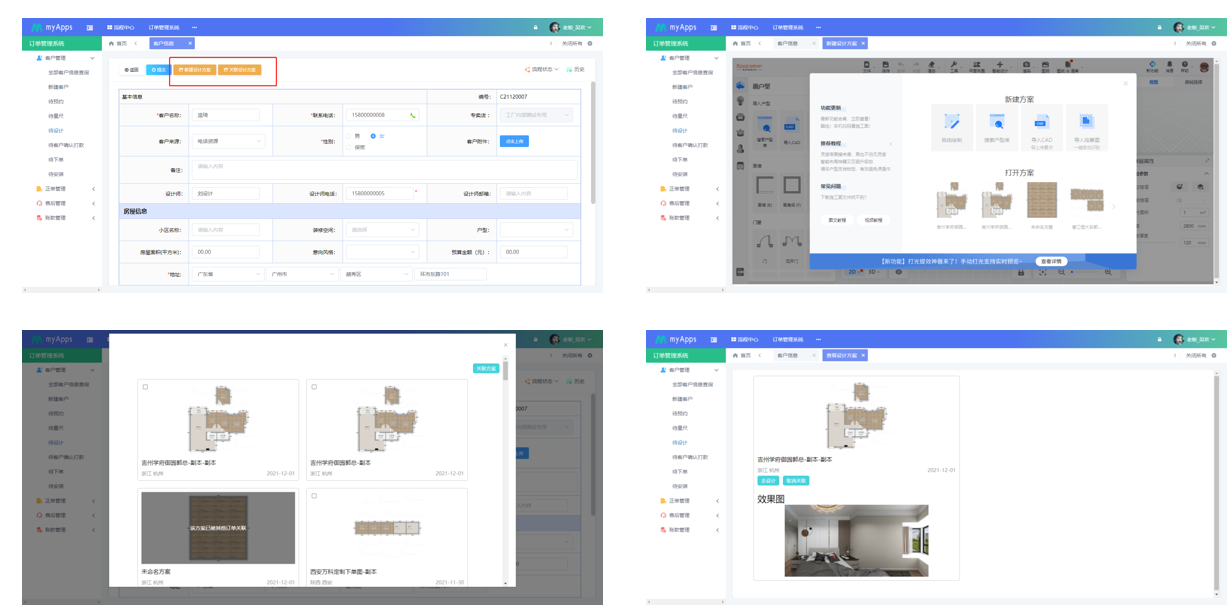Click the eye icon beside the 3D button

[897, 271]
